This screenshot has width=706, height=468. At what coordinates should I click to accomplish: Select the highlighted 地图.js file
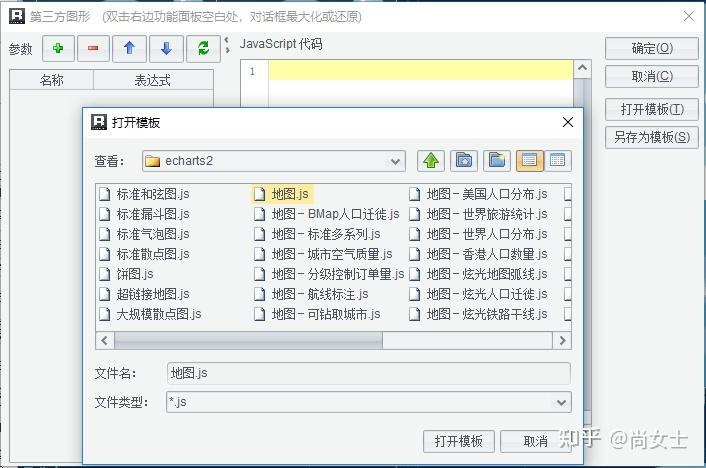point(282,194)
